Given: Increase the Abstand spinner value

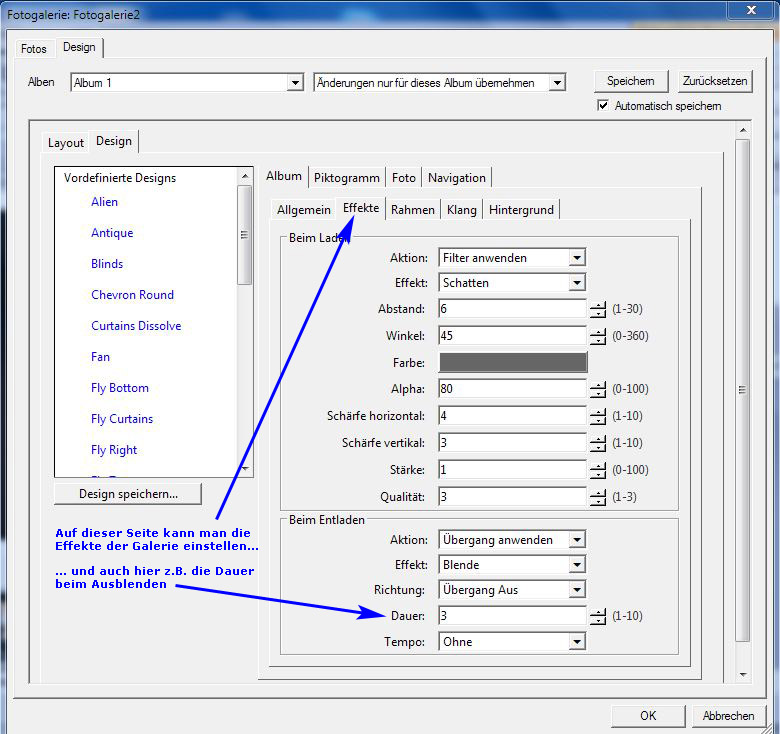Looking at the screenshot, I should click(x=598, y=305).
